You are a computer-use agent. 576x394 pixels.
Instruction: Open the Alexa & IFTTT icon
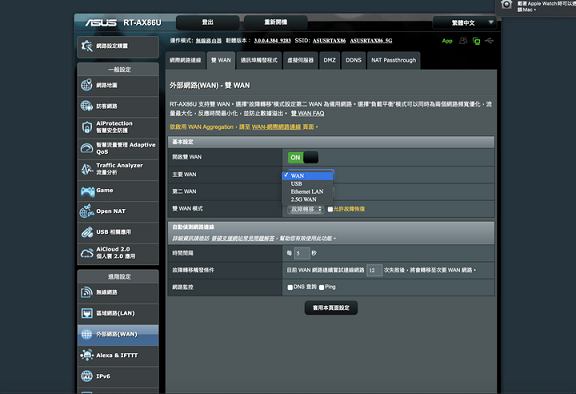pyautogui.click(x=87, y=355)
